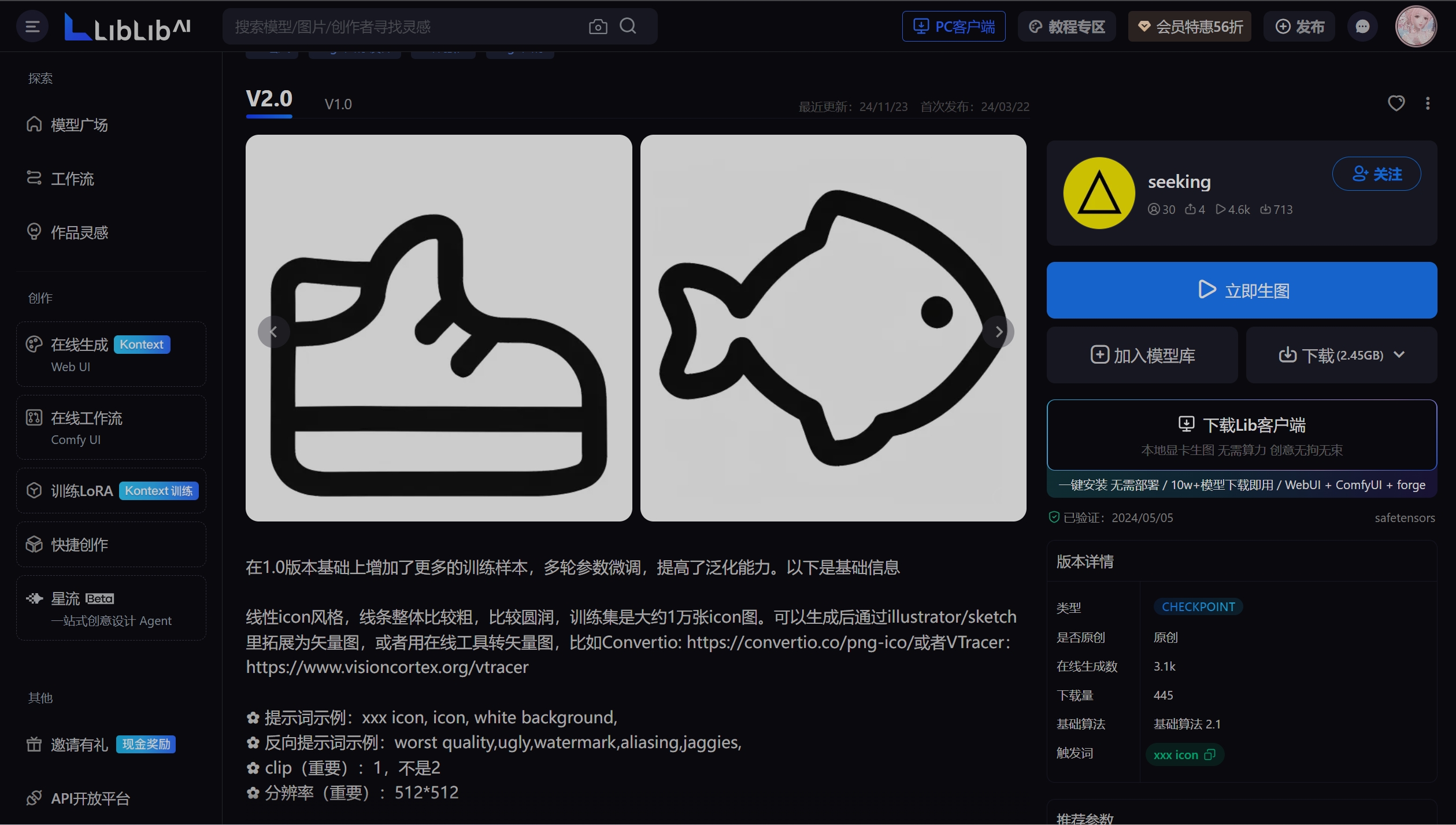
Task: Copy the trigger word xxx icon
Action: 1210,754
